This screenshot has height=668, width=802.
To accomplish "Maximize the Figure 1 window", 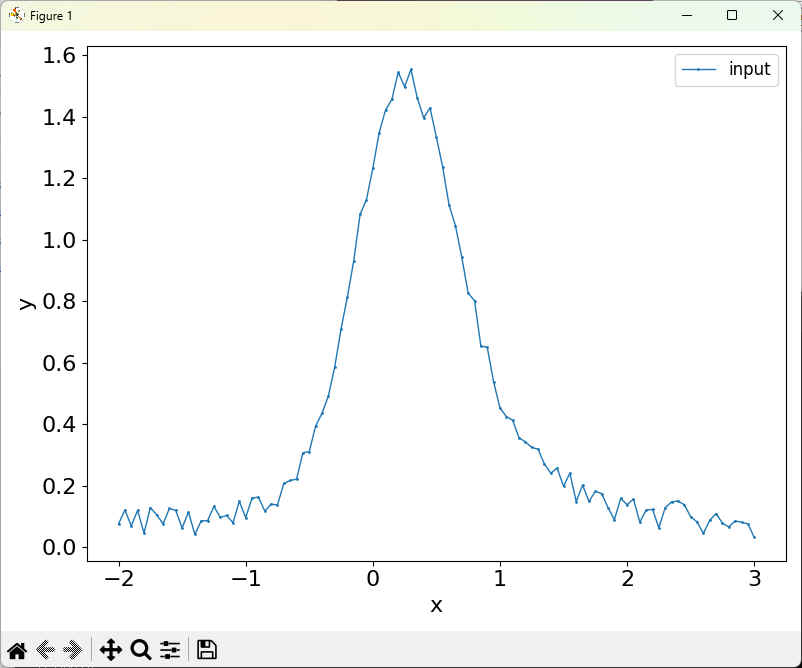I will point(732,15).
